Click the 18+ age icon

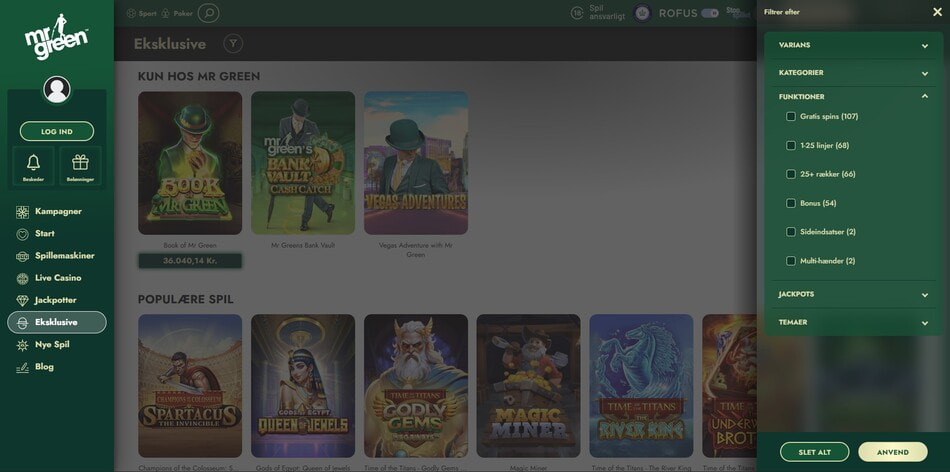click(x=578, y=13)
